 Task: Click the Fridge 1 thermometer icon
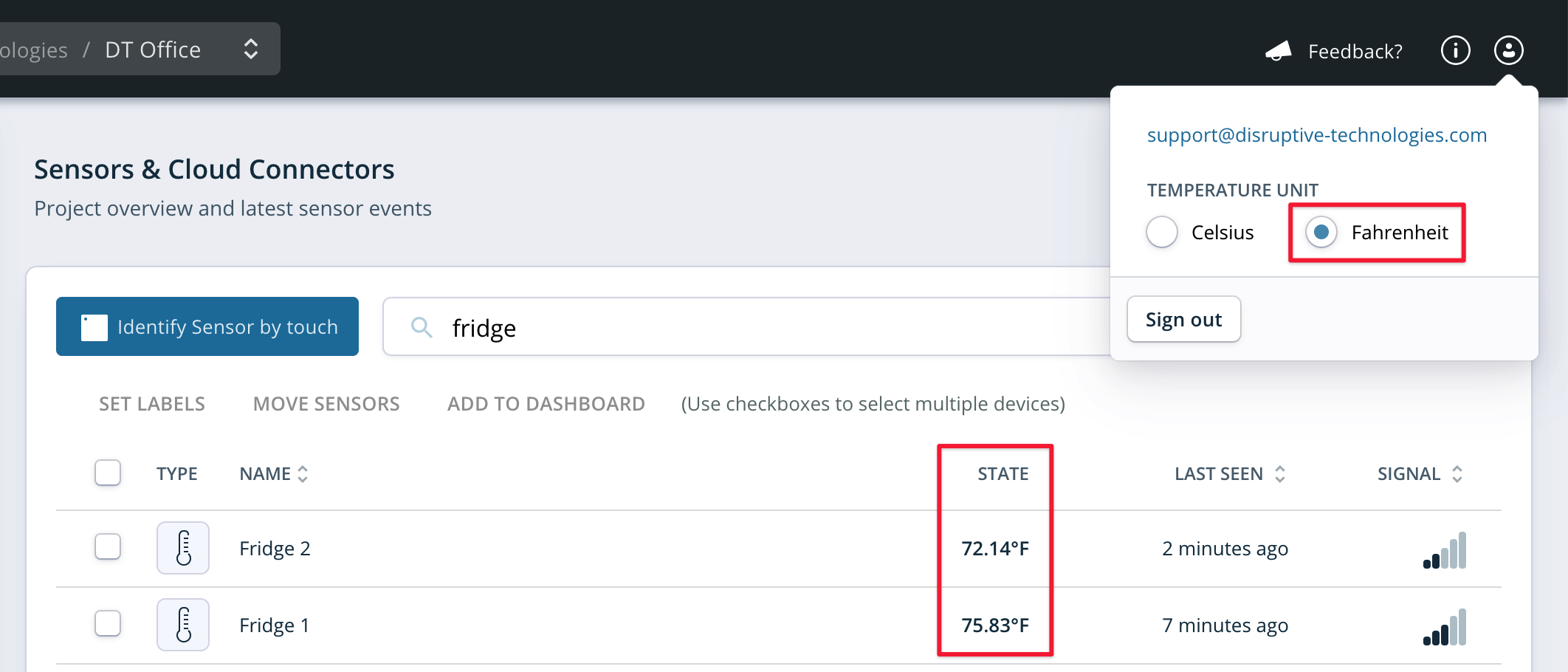click(x=183, y=625)
